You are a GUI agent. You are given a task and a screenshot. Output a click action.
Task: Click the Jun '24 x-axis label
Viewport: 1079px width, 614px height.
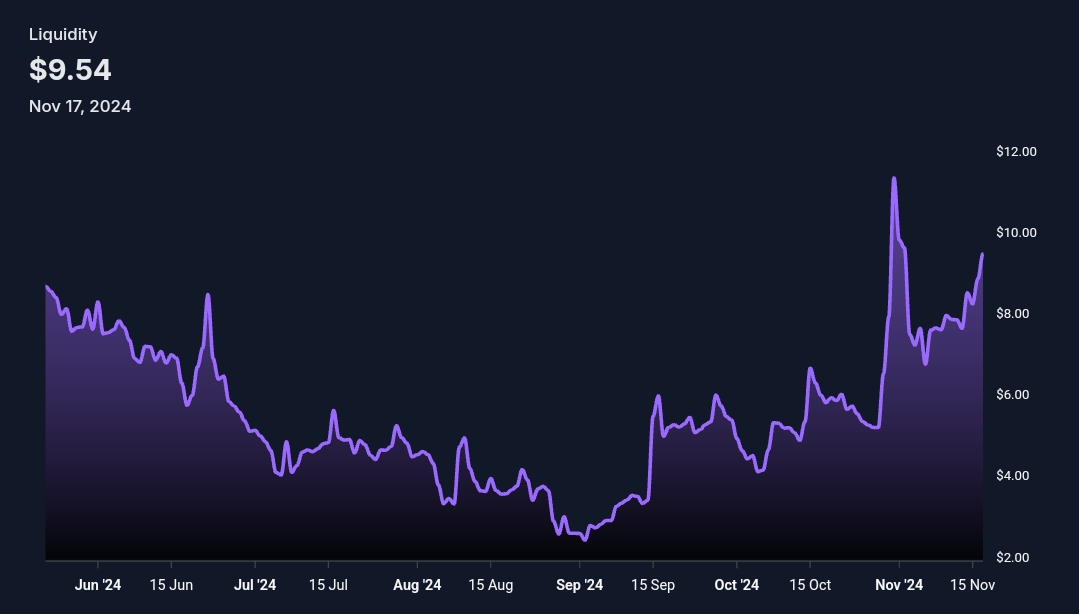(x=98, y=585)
